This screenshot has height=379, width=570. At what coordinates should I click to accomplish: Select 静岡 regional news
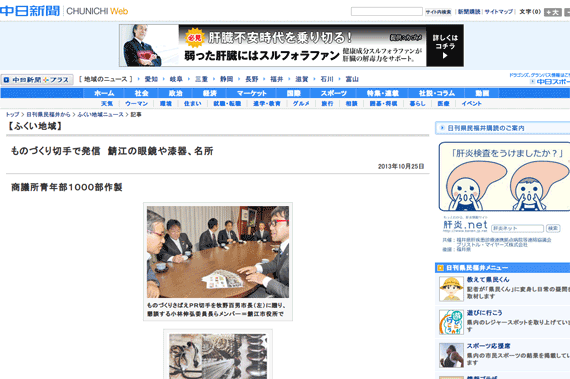pyautogui.click(x=226, y=79)
